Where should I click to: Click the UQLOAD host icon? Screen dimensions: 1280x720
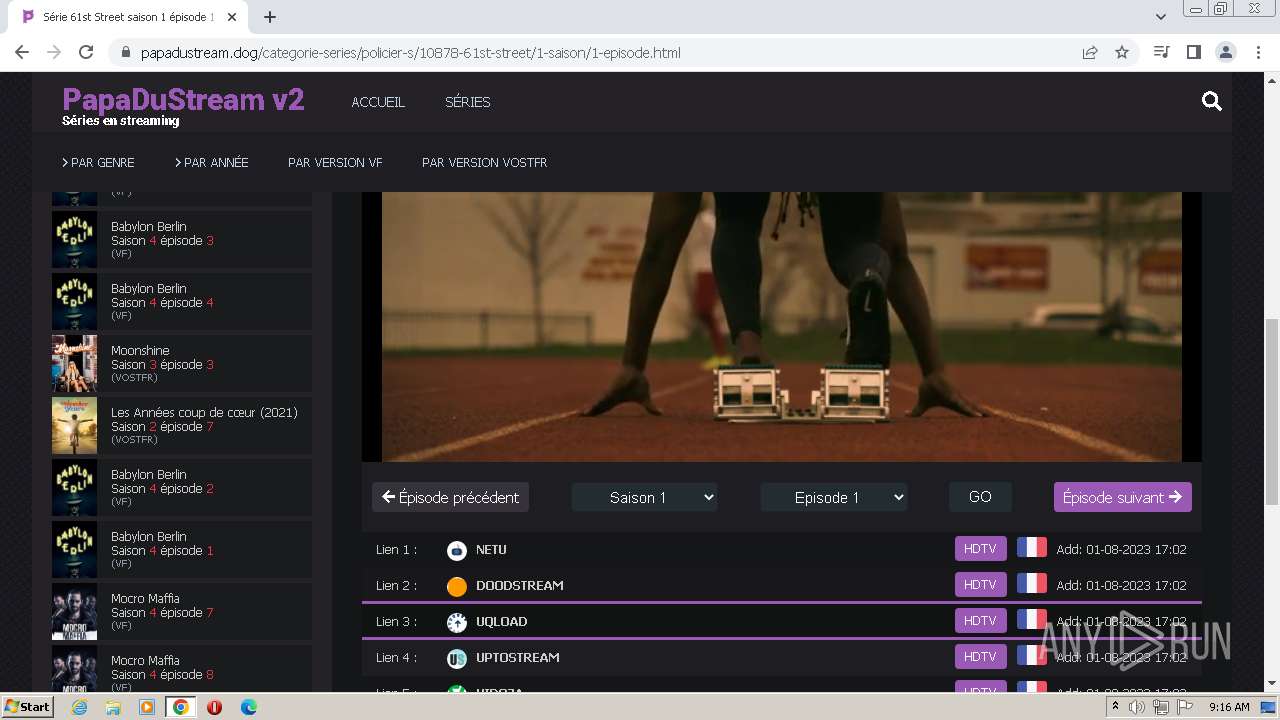pyautogui.click(x=457, y=622)
